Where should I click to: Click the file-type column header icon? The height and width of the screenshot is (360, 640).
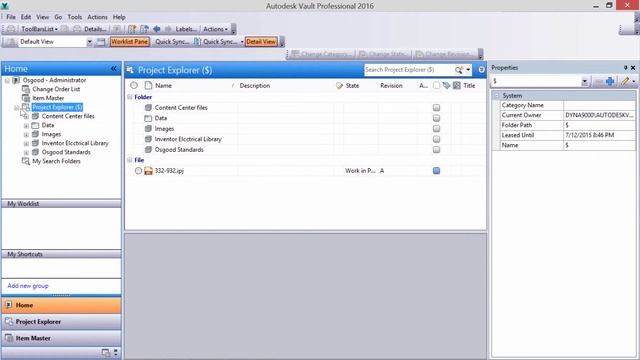(x=149, y=85)
